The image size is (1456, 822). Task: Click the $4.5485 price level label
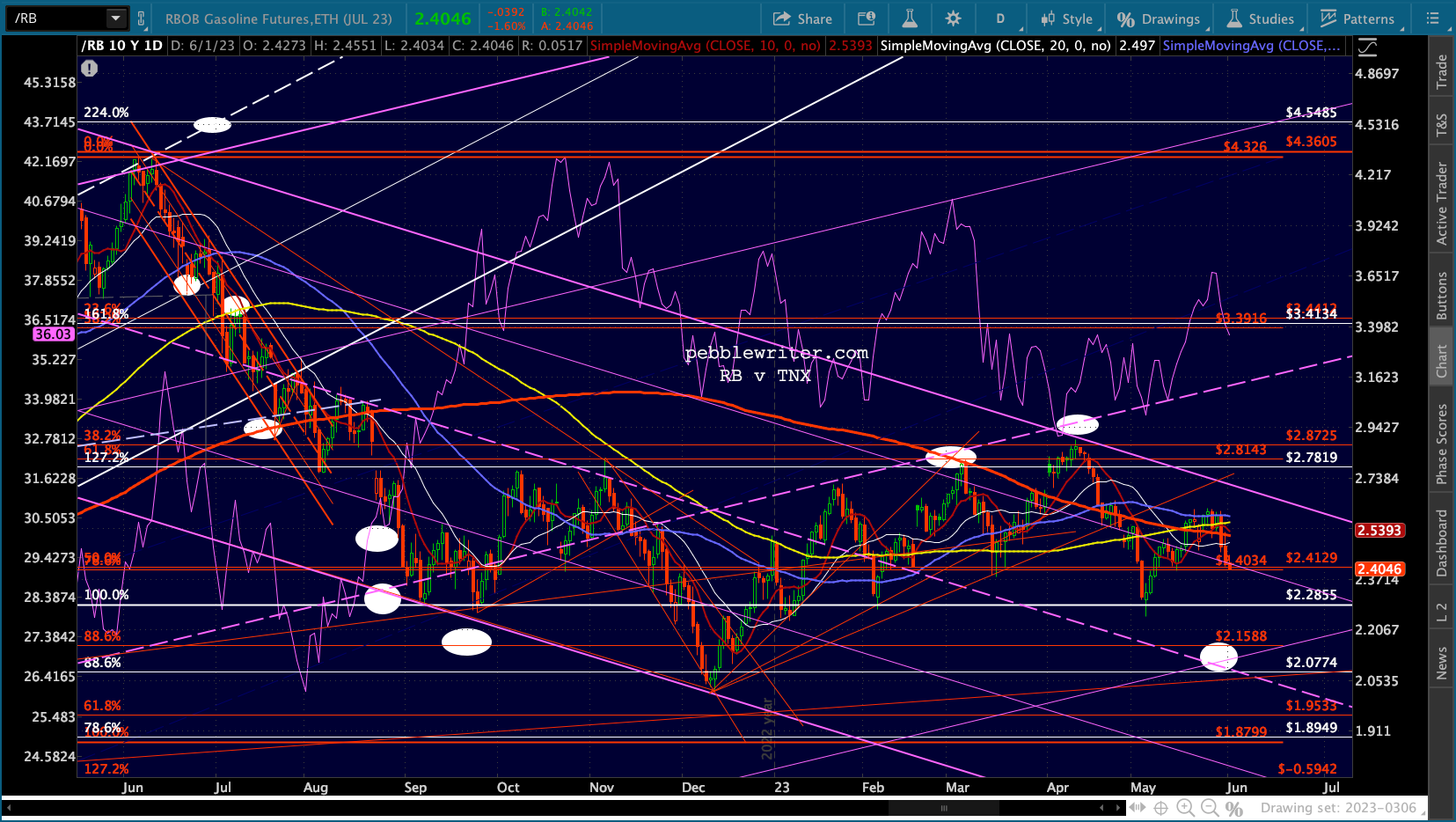point(1311,113)
